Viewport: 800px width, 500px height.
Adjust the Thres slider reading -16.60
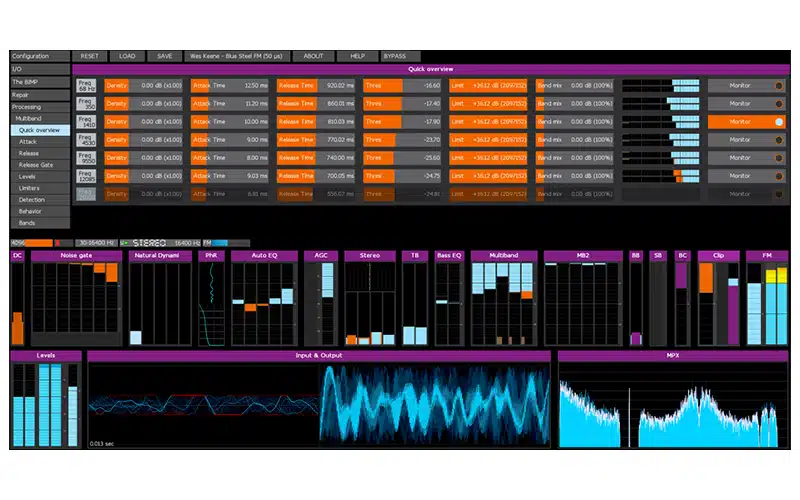point(402,86)
